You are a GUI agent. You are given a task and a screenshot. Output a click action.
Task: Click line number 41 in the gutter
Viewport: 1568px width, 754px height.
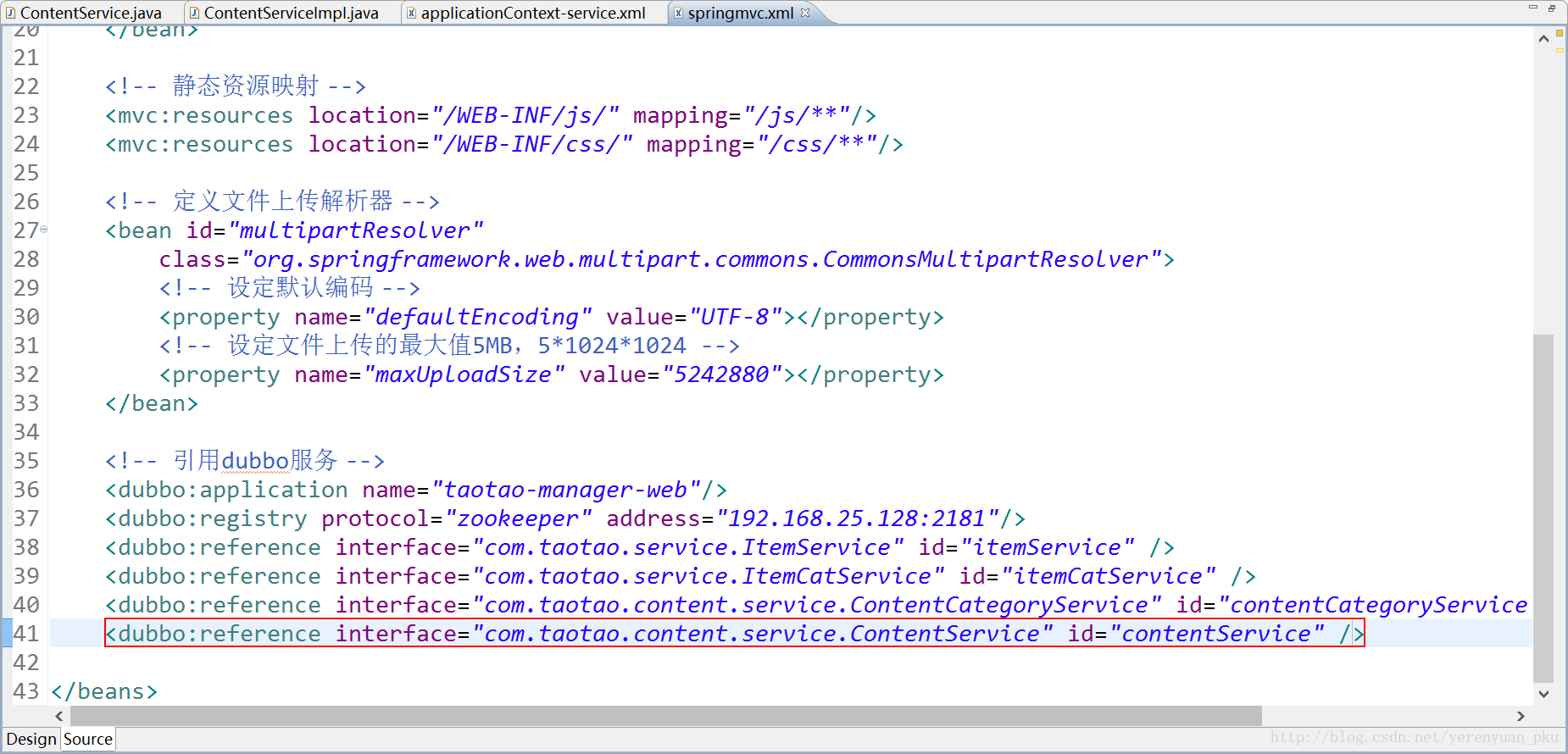[25, 634]
